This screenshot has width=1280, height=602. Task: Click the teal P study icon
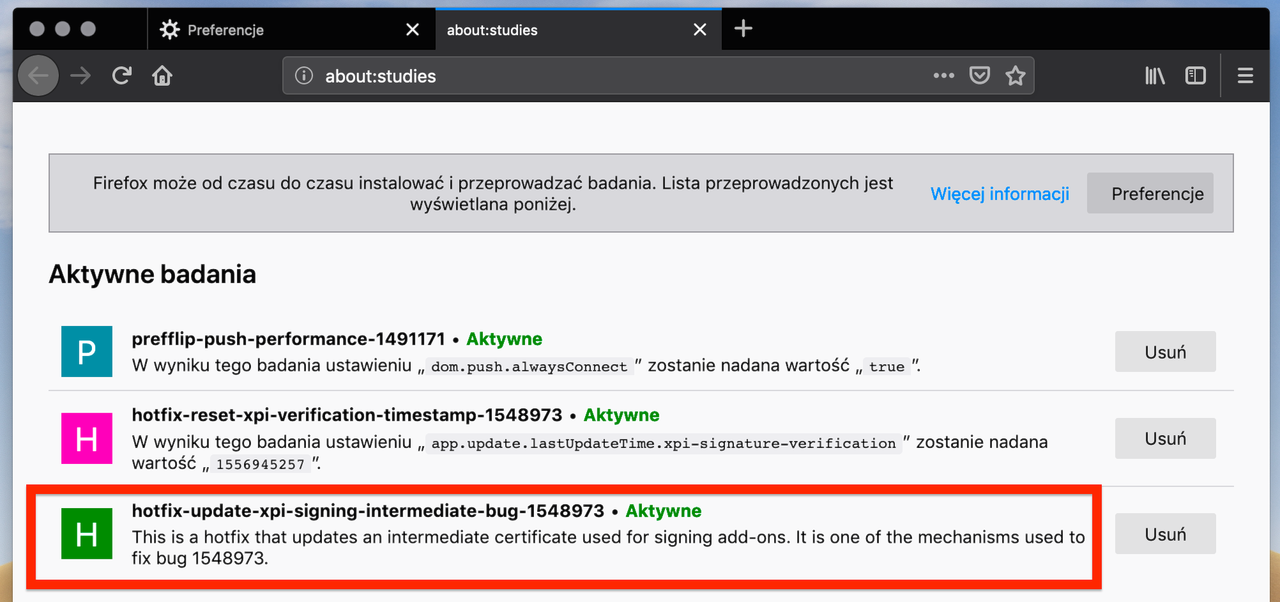(x=87, y=352)
